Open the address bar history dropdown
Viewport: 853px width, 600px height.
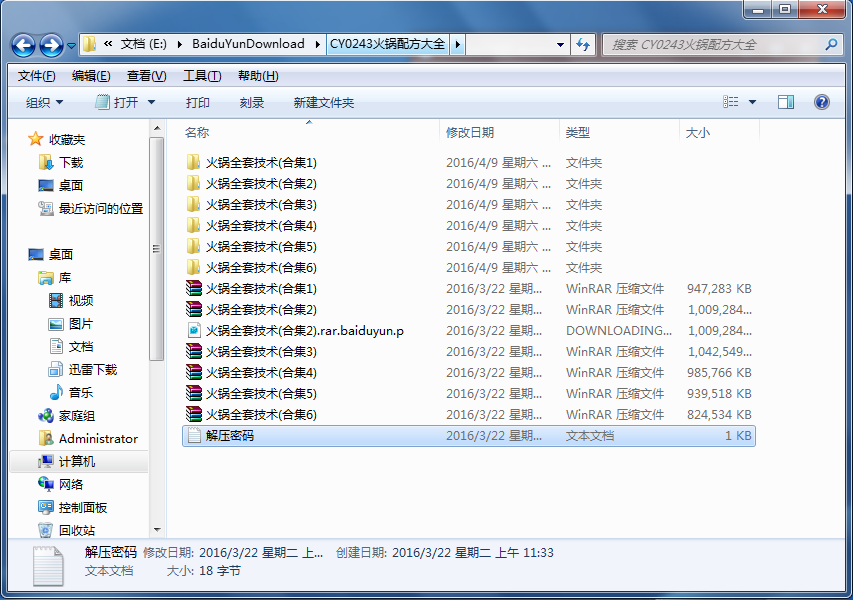coord(560,45)
